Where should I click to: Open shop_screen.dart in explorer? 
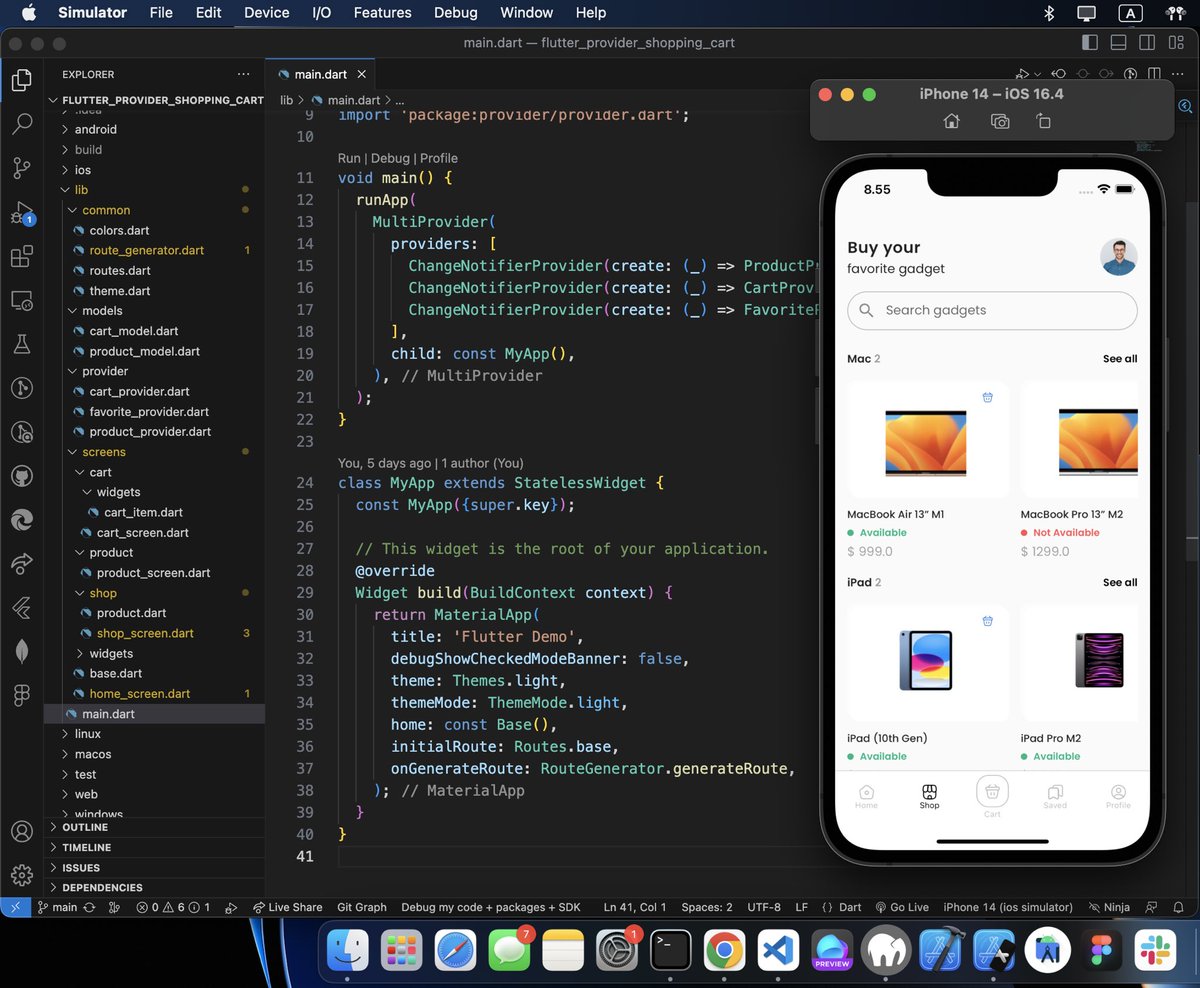click(145, 633)
